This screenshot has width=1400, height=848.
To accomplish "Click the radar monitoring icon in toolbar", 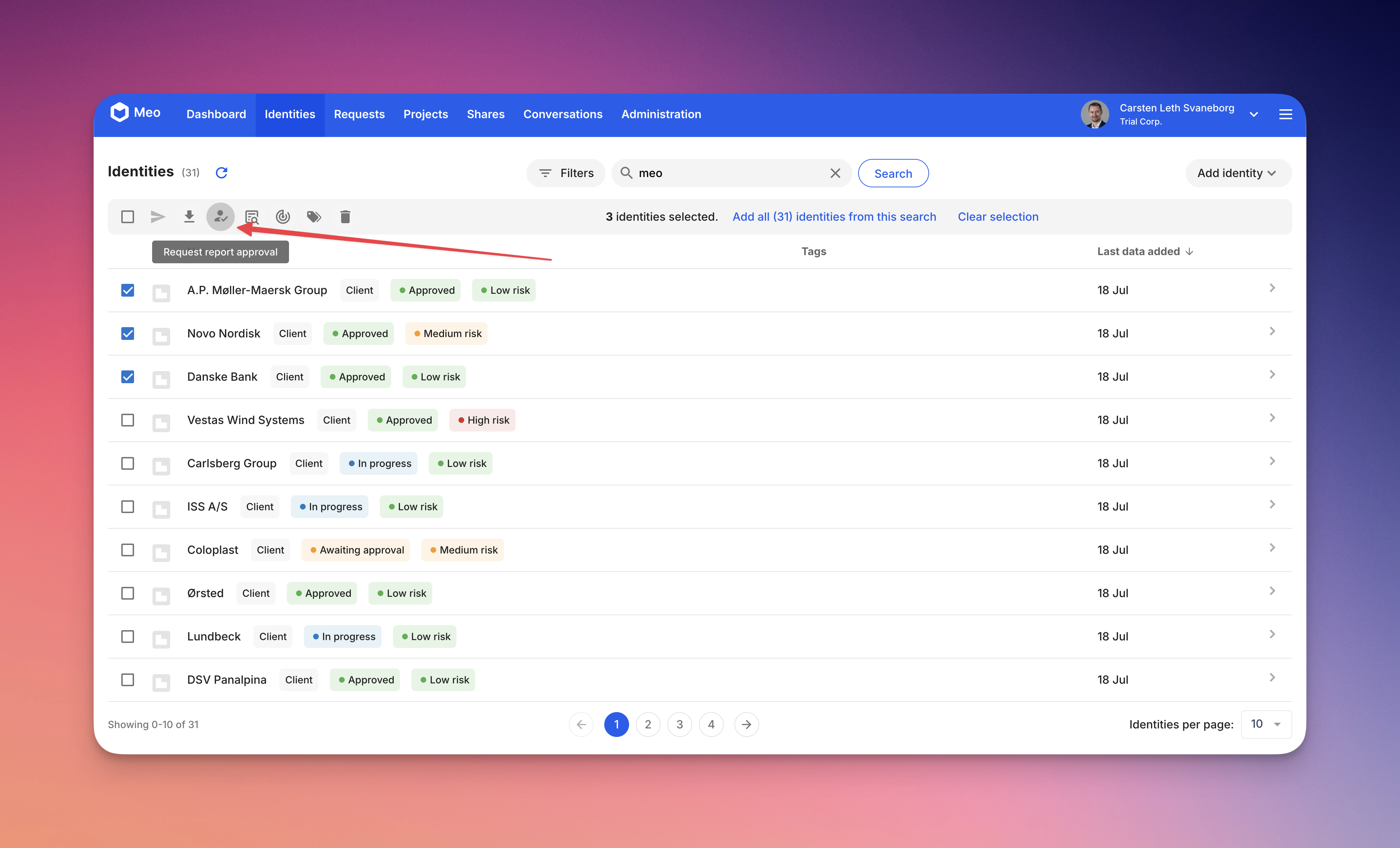I will (x=283, y=216).
